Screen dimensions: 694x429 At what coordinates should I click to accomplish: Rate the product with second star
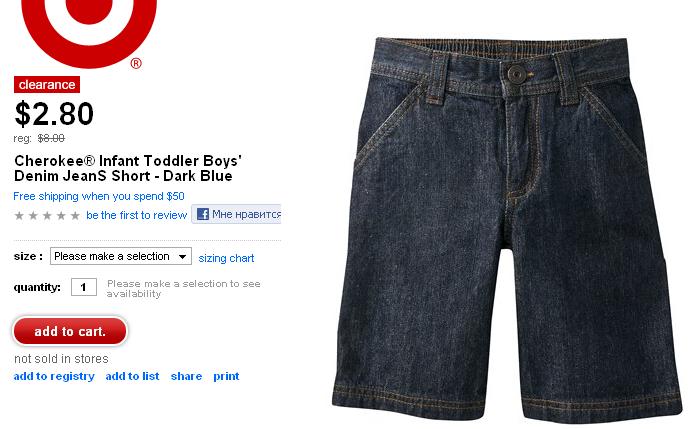(33, 216)
